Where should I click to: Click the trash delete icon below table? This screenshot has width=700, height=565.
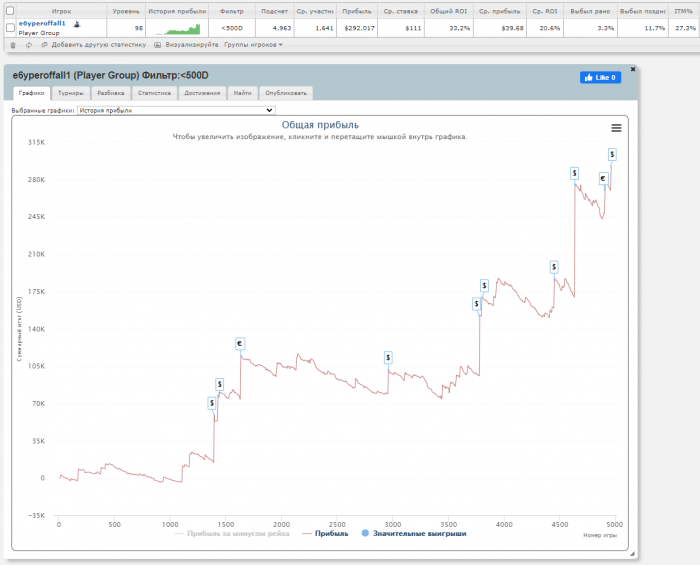(x=12, y=45)
